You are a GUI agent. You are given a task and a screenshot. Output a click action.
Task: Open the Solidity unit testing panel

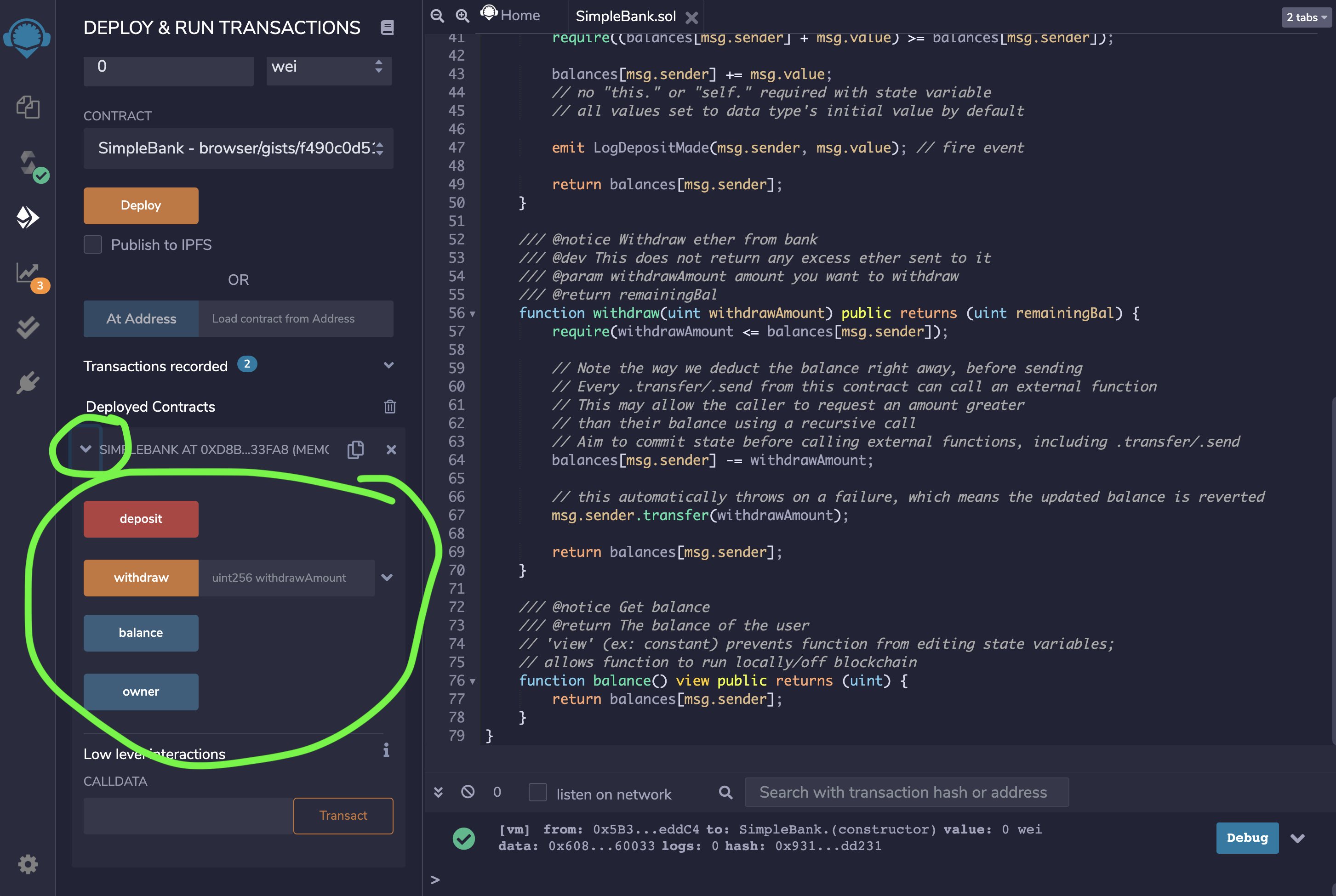pyautogui.click(x=27, y=327)
